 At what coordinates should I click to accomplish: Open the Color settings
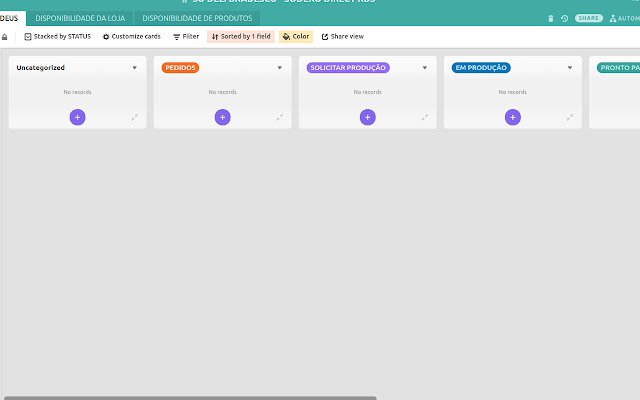click(296, 37)
